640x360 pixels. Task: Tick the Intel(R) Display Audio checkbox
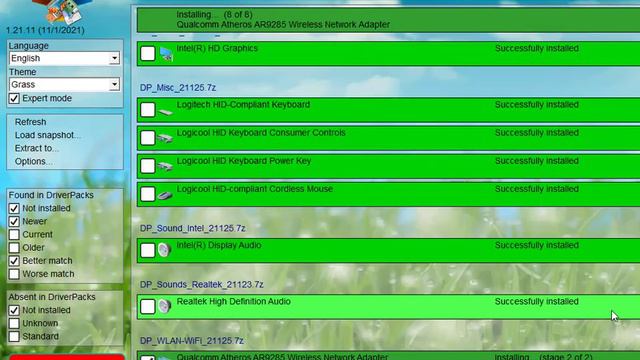(148, 251)
